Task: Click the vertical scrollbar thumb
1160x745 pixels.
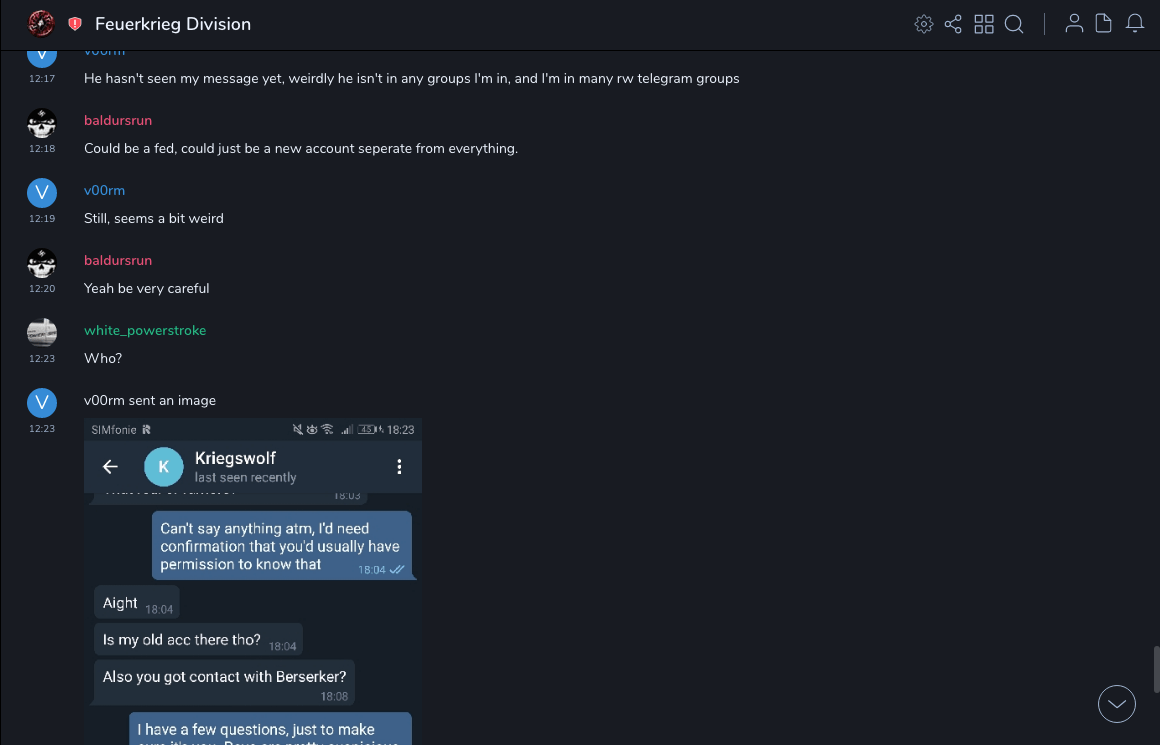Action: click(1155, 668)
